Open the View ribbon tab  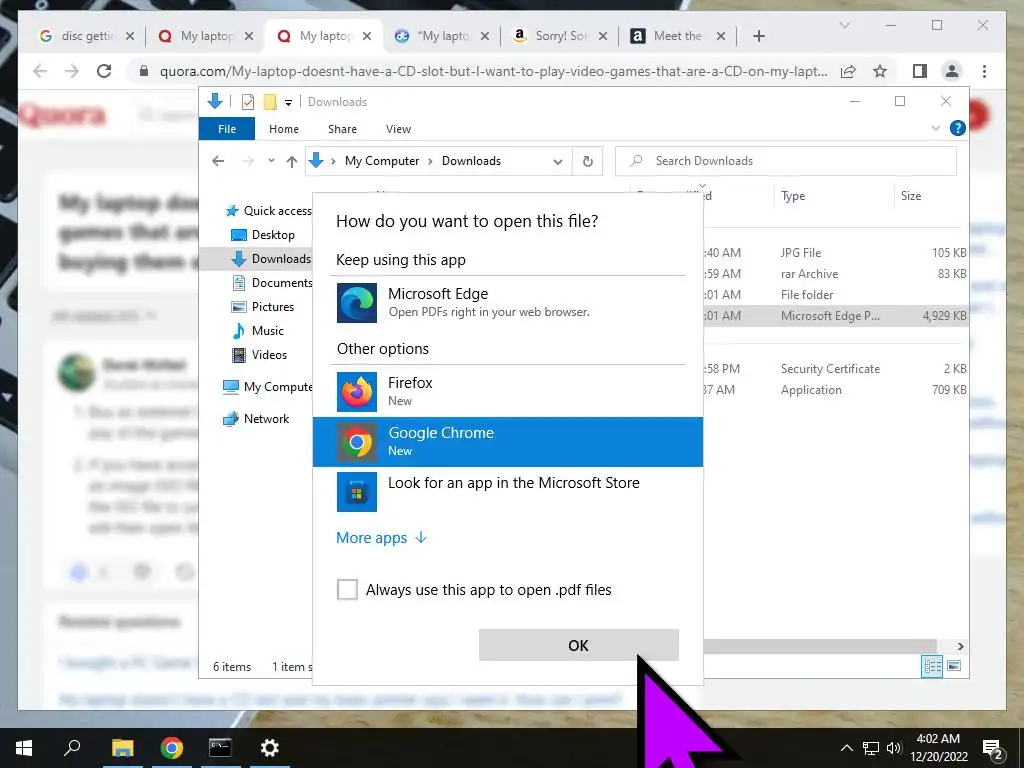(398, 129)
